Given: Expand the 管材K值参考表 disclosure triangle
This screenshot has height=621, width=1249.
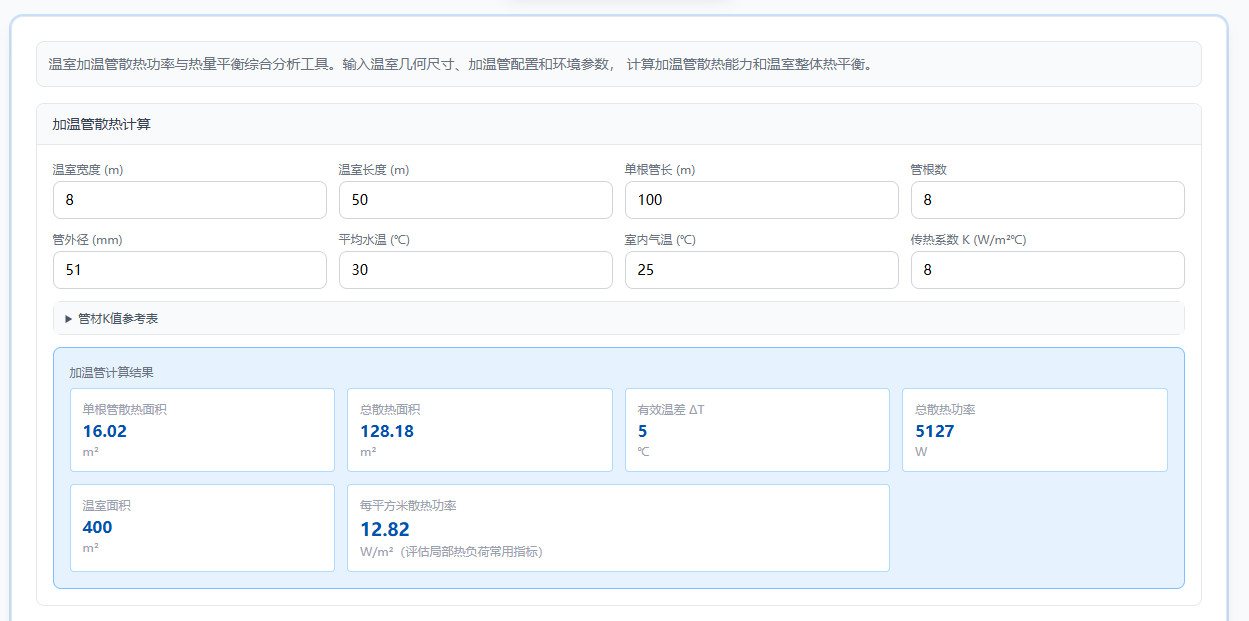Looking at the screenshot, I should point(69,319).
